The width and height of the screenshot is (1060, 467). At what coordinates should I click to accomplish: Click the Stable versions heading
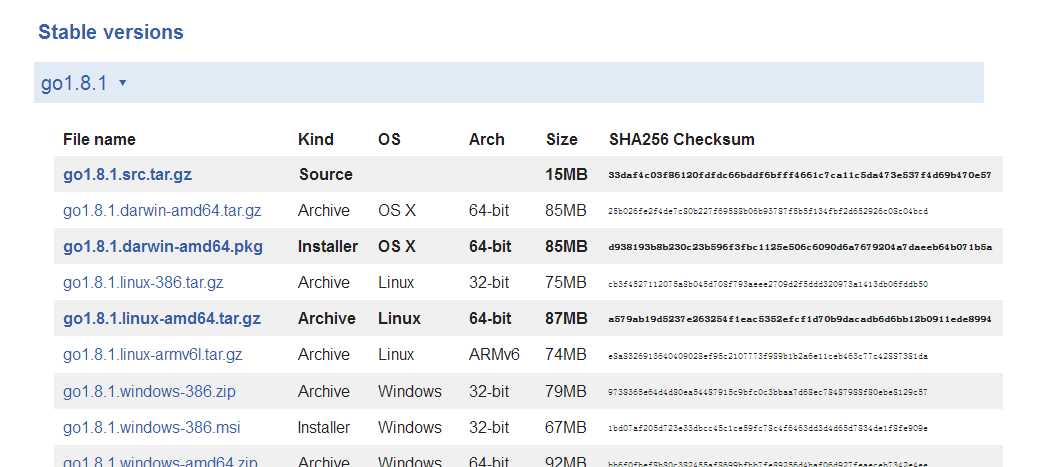[x=110, y=32]
